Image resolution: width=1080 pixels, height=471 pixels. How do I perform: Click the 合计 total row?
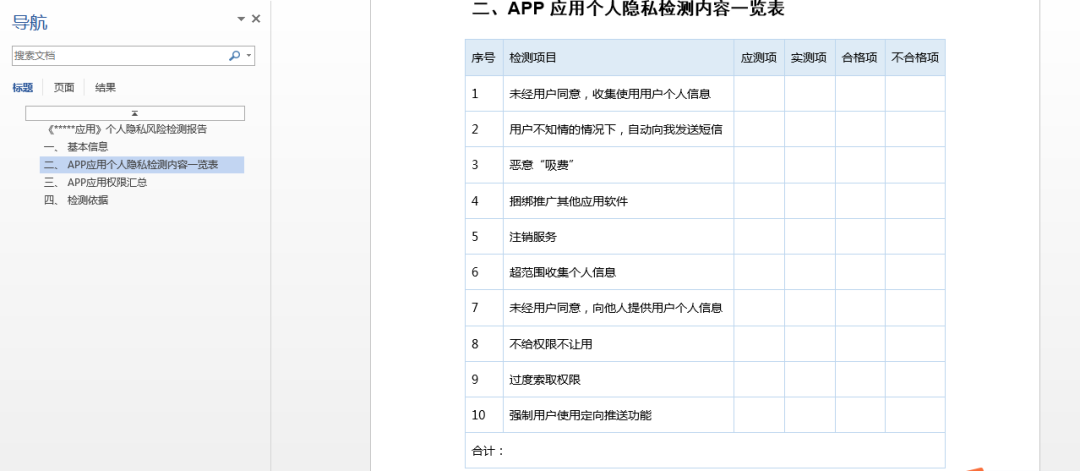pyautogui.click(x=704, y=451)
